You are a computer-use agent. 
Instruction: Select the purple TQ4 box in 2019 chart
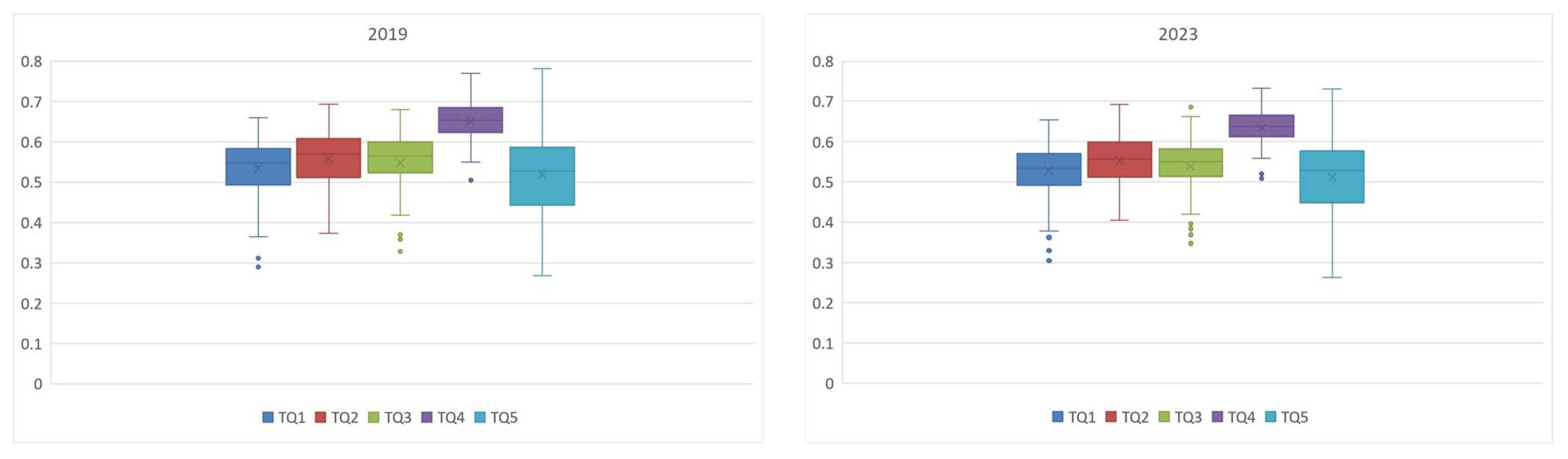coord(471,120)
